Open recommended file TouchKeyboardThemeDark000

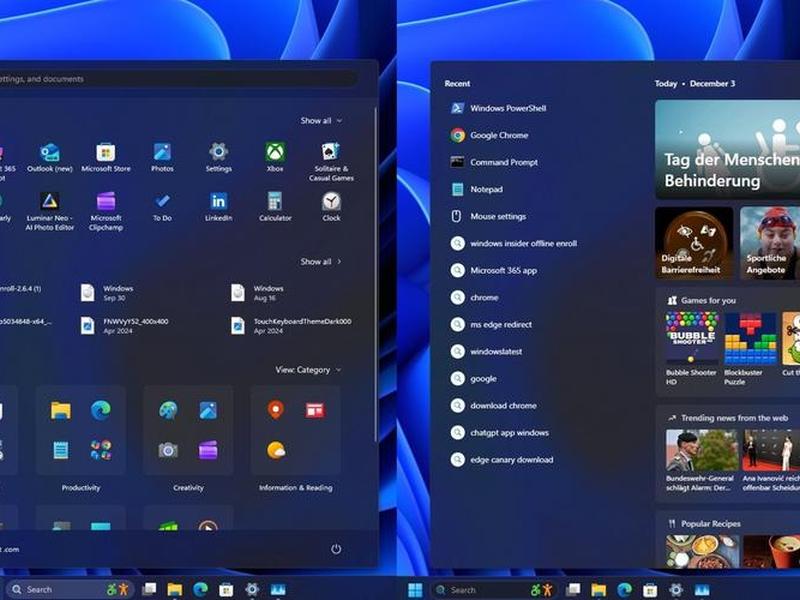pos(291,326)
